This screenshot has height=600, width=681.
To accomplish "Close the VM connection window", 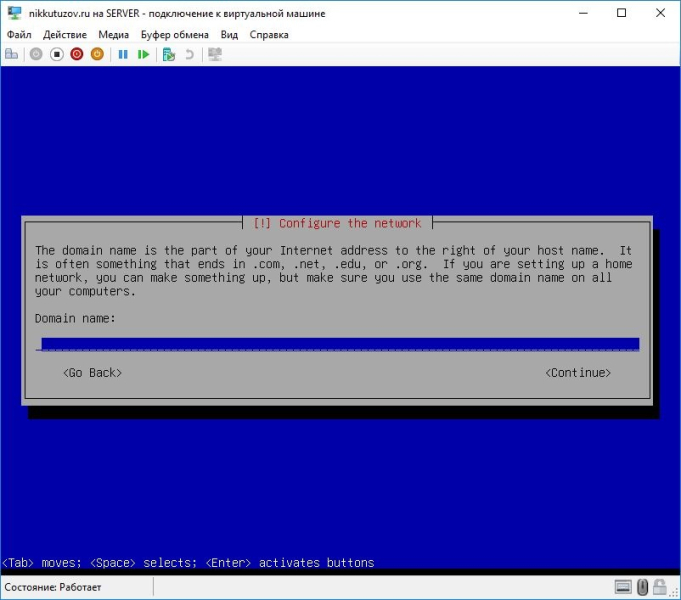I will (660, 13).
